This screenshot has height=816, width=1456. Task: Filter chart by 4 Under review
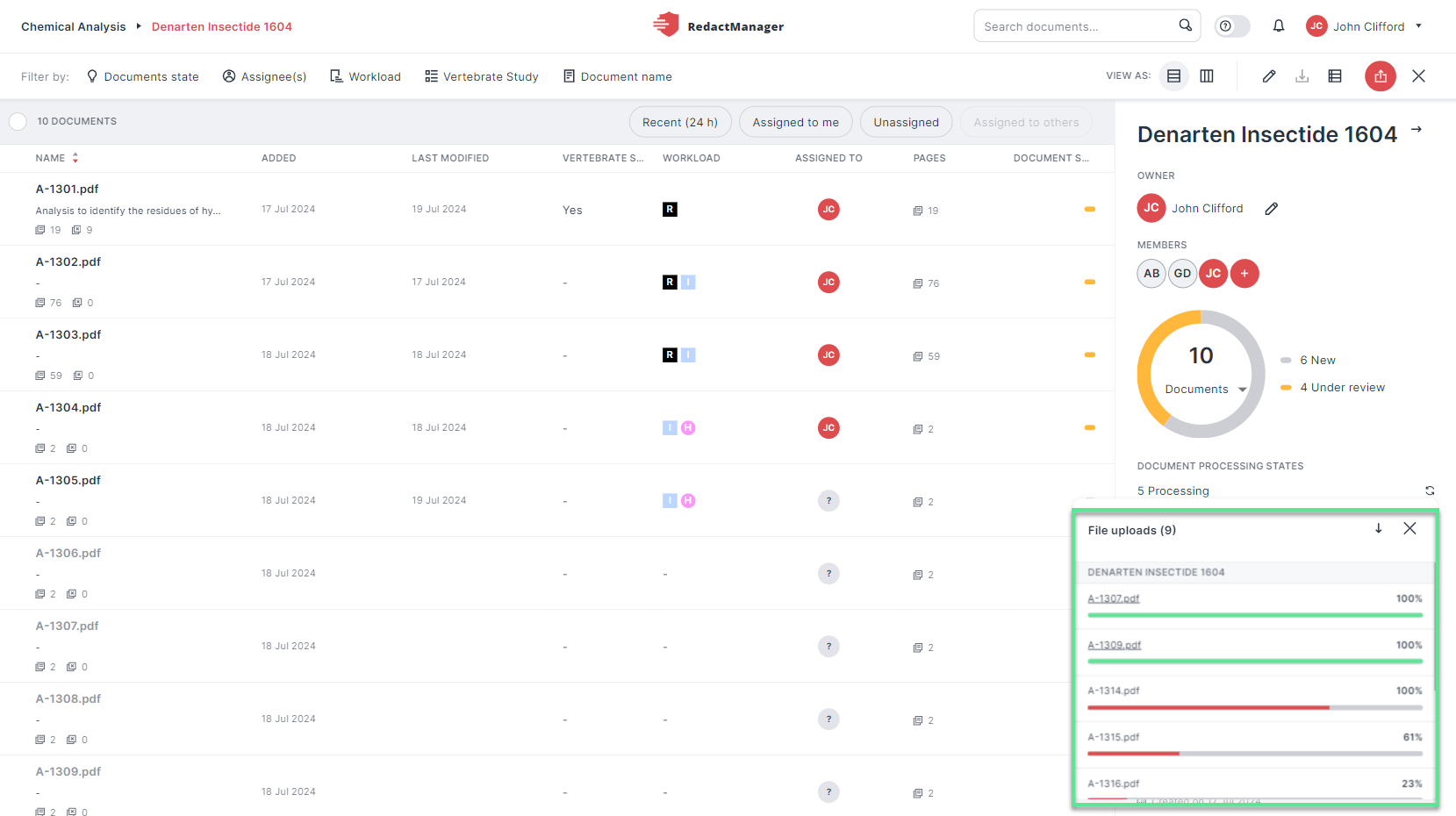tap(1333, 387)
